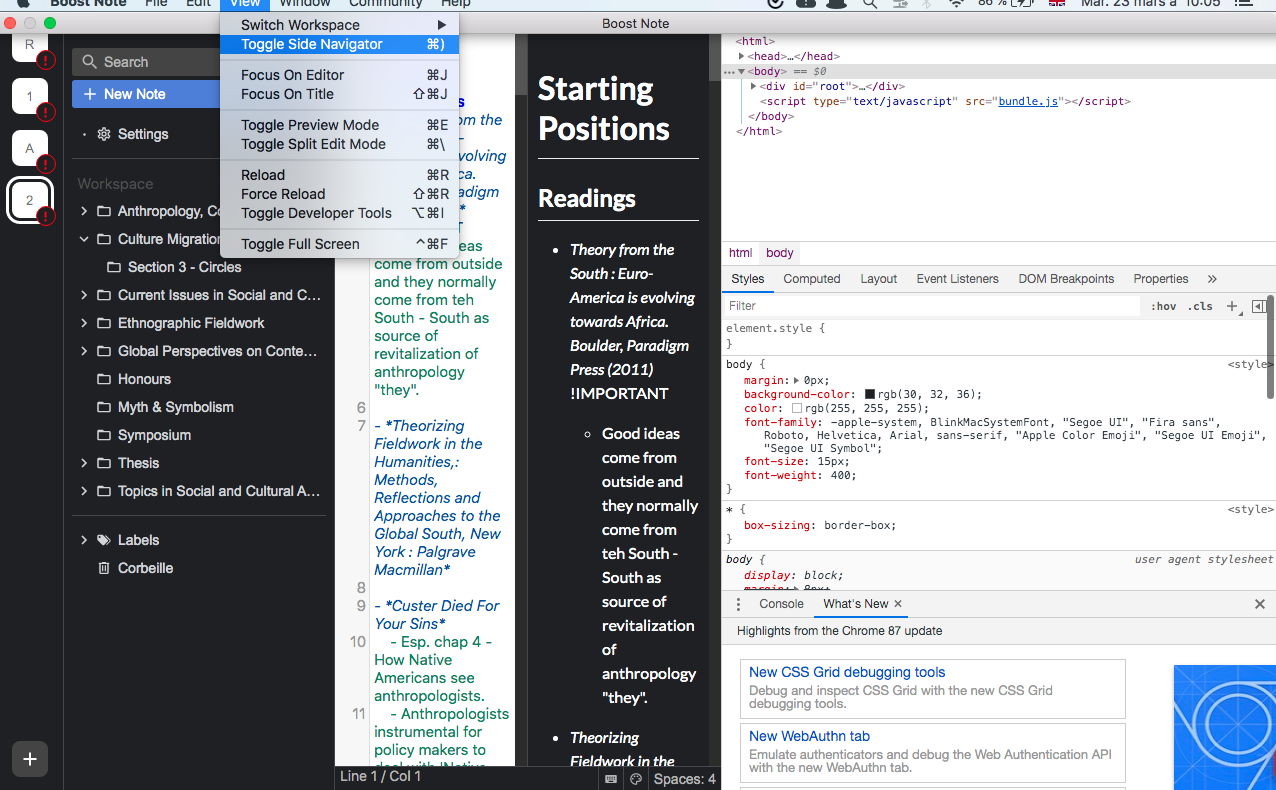Click the keyboard icon in the status bar

[x=611, y=778]
